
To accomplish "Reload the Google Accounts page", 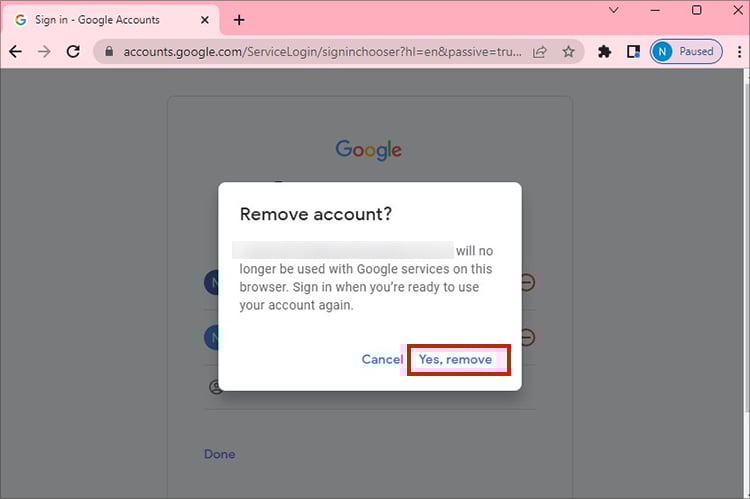I will click(73, 51).
